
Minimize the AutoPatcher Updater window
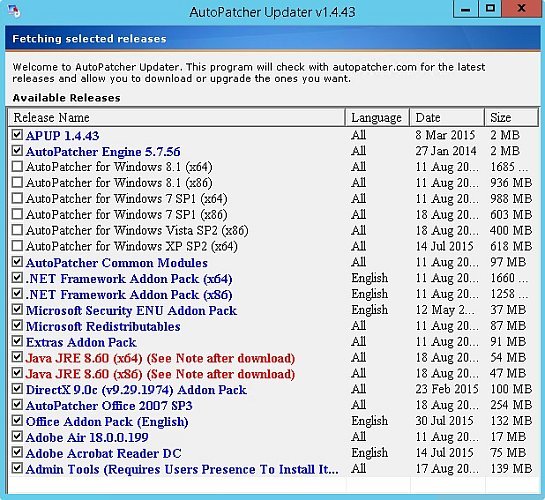coord(466,9)
